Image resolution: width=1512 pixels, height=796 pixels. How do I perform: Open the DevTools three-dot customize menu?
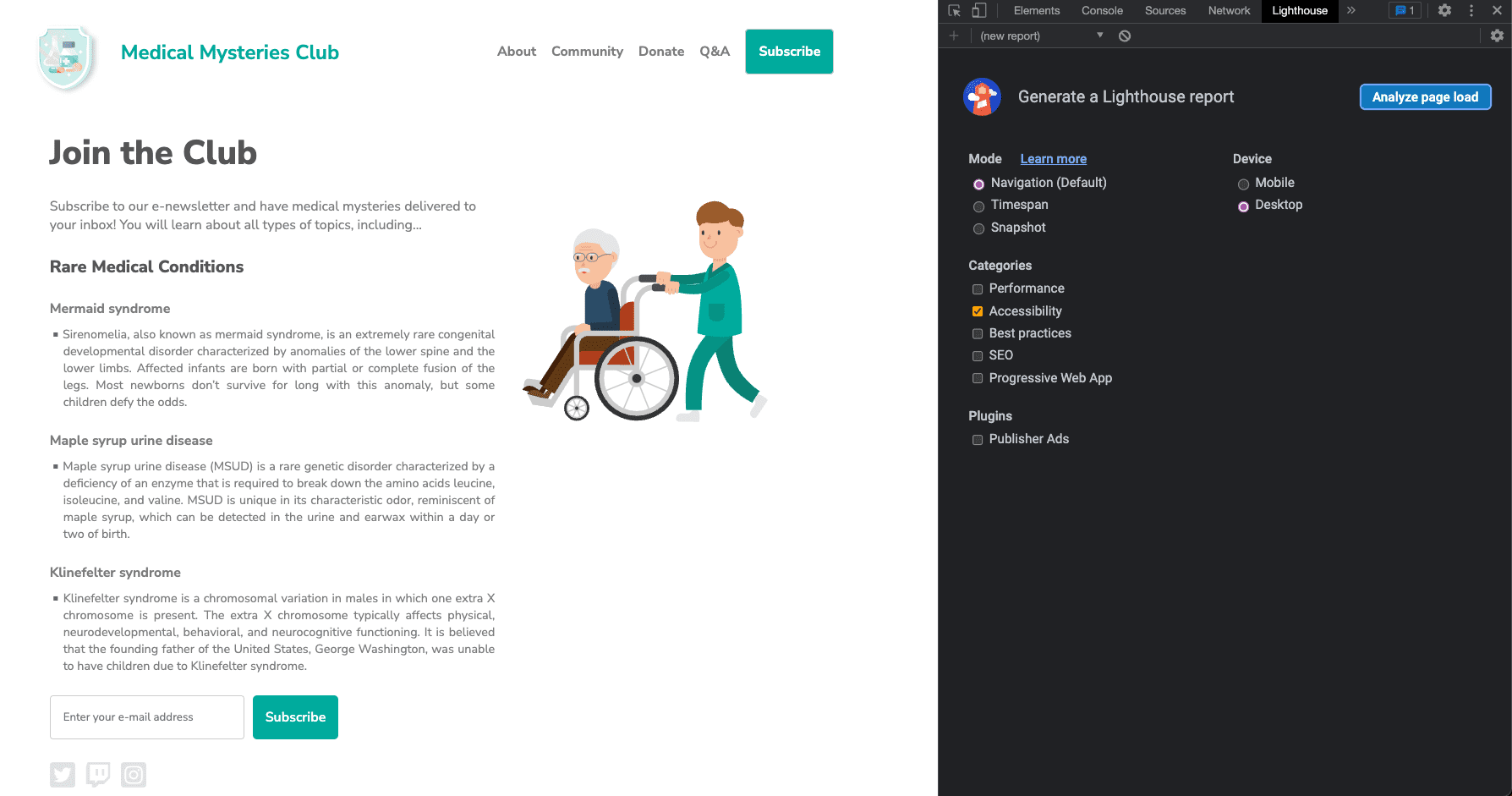pyautogui.click(x=1471, y=11)
